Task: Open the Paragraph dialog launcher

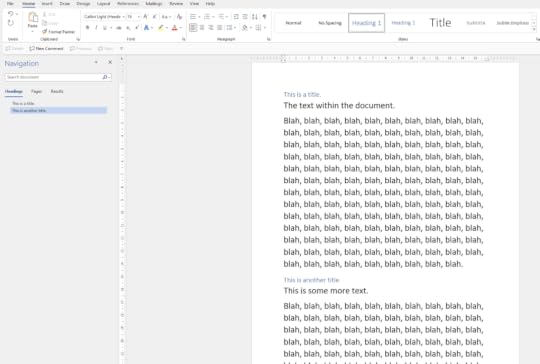Action: click(x=269, y=39)
